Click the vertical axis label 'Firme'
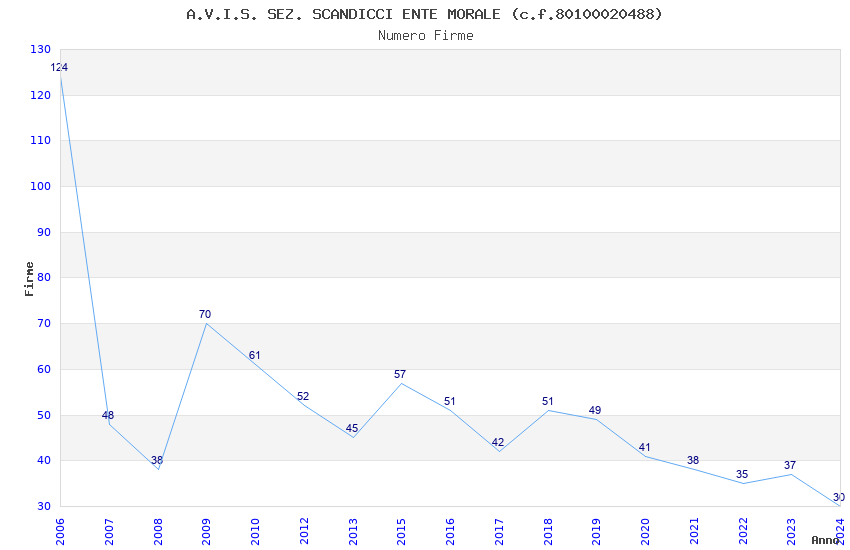Screen dimensions: 850x550 (x=29, y=279)
